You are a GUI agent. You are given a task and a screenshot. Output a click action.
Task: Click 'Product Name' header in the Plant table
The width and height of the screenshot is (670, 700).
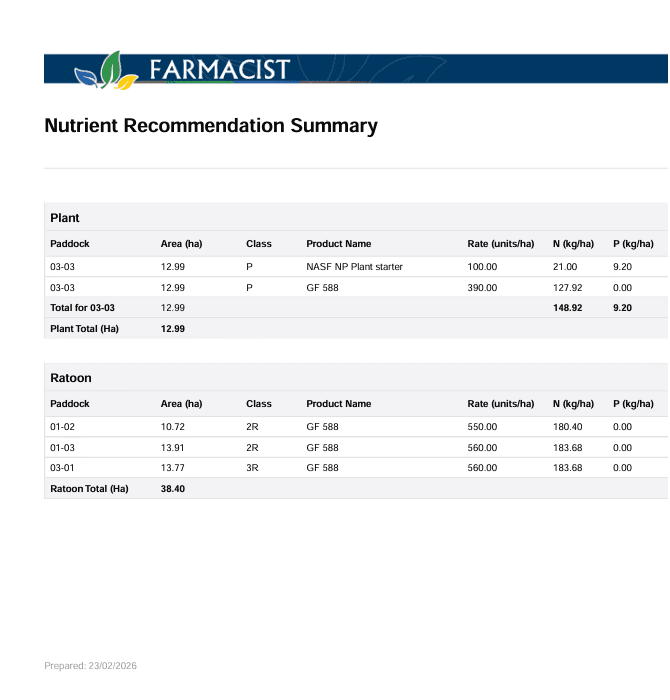(338, 244)
